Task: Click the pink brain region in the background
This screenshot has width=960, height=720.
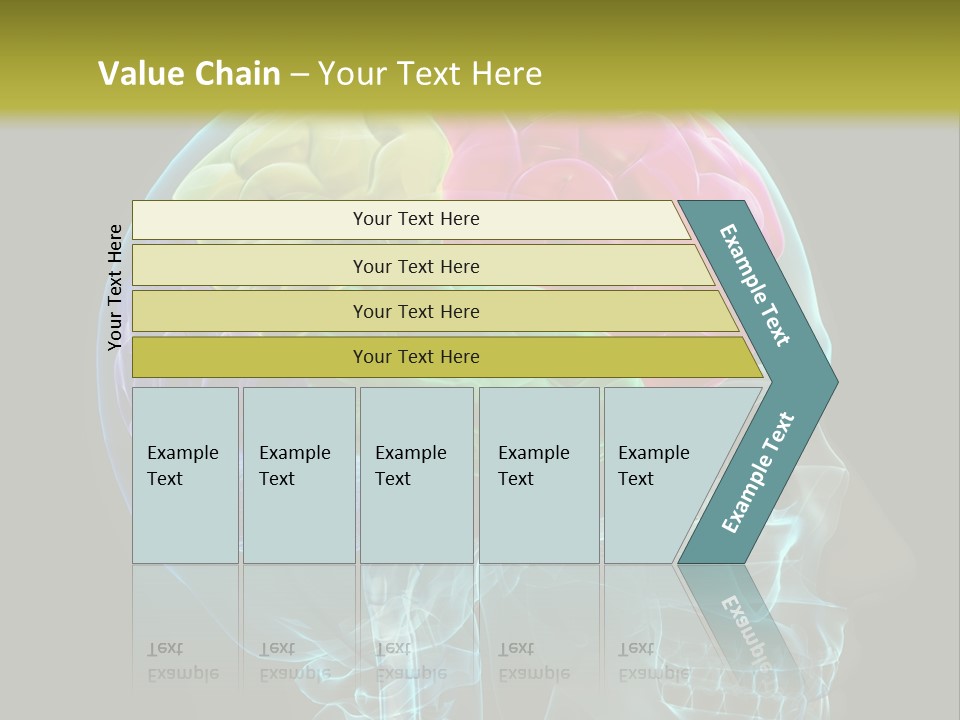Action: [x=560, y=160]
